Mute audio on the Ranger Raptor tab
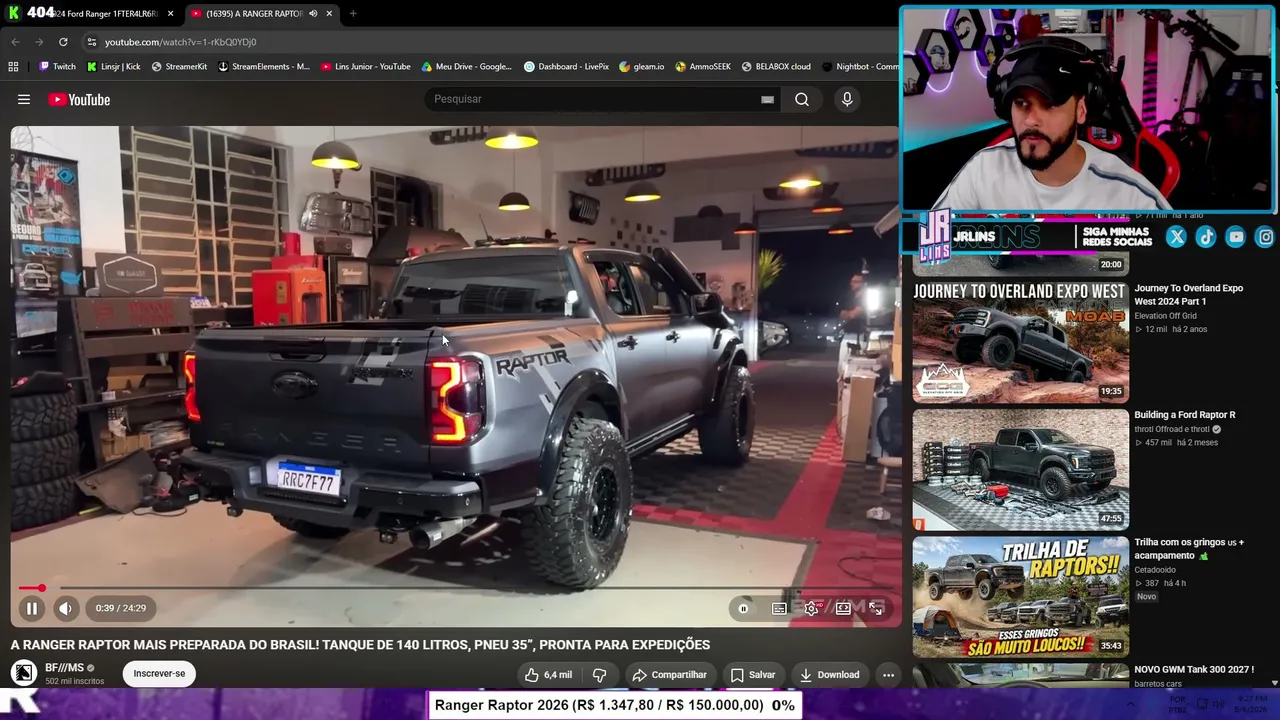1280x720 pixels. coord(313,13)
